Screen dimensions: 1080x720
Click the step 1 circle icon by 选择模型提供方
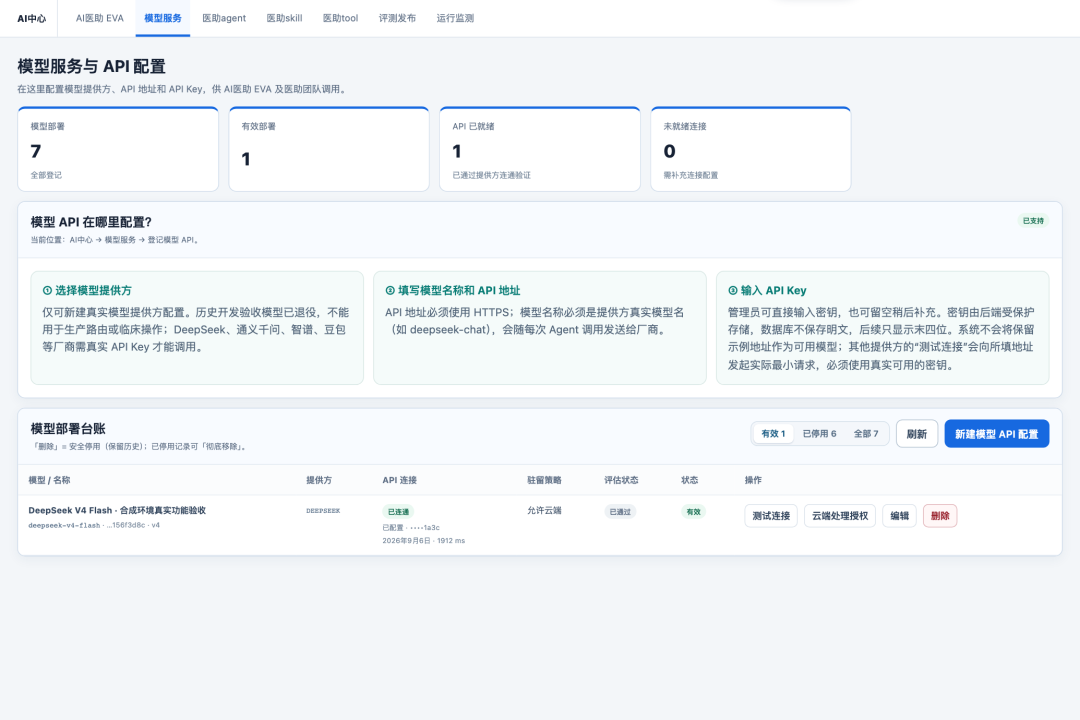[48, 291]
